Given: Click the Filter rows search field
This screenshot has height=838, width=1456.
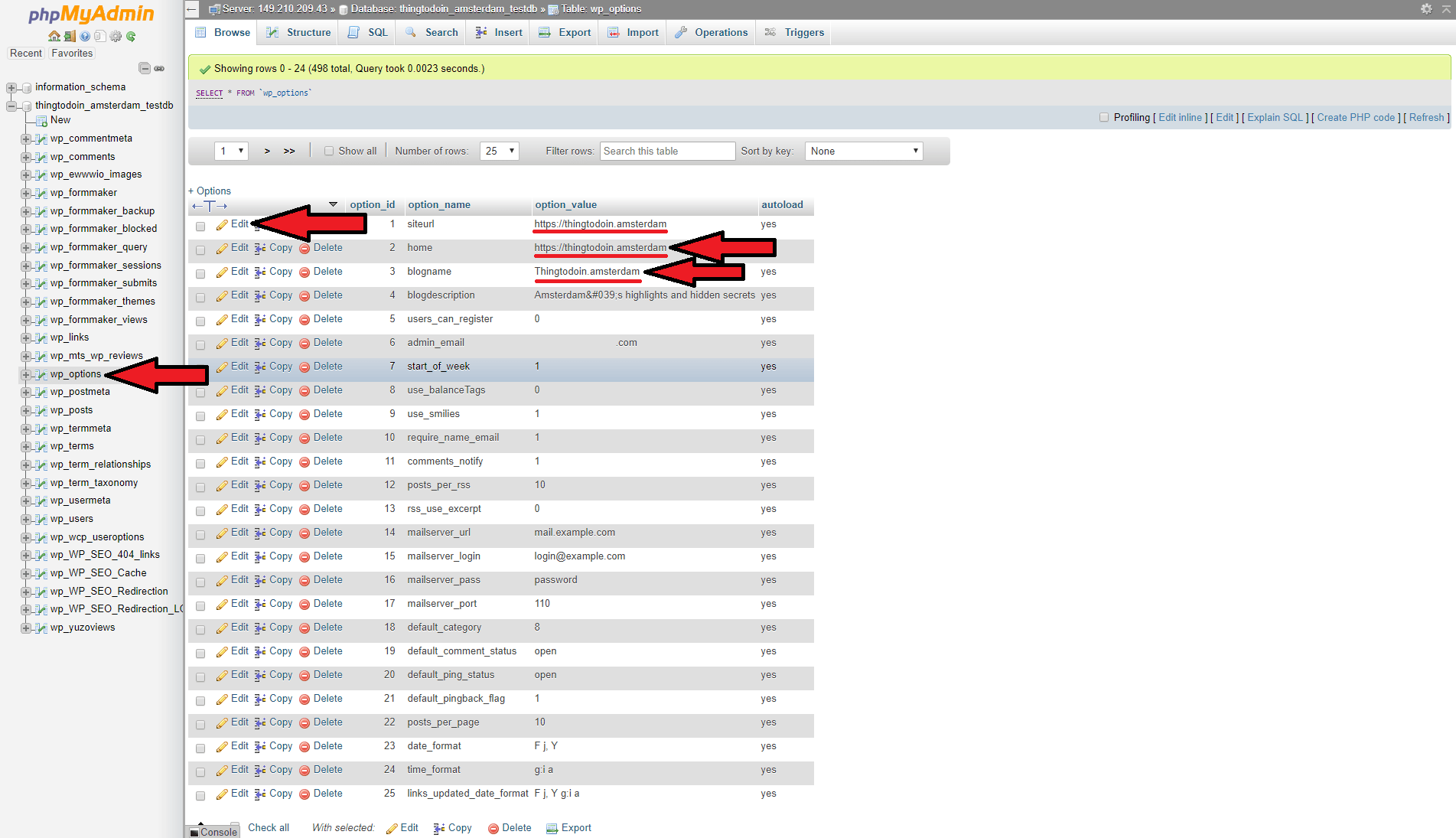Looking at the screenshot, I should (x=667, y=152).
